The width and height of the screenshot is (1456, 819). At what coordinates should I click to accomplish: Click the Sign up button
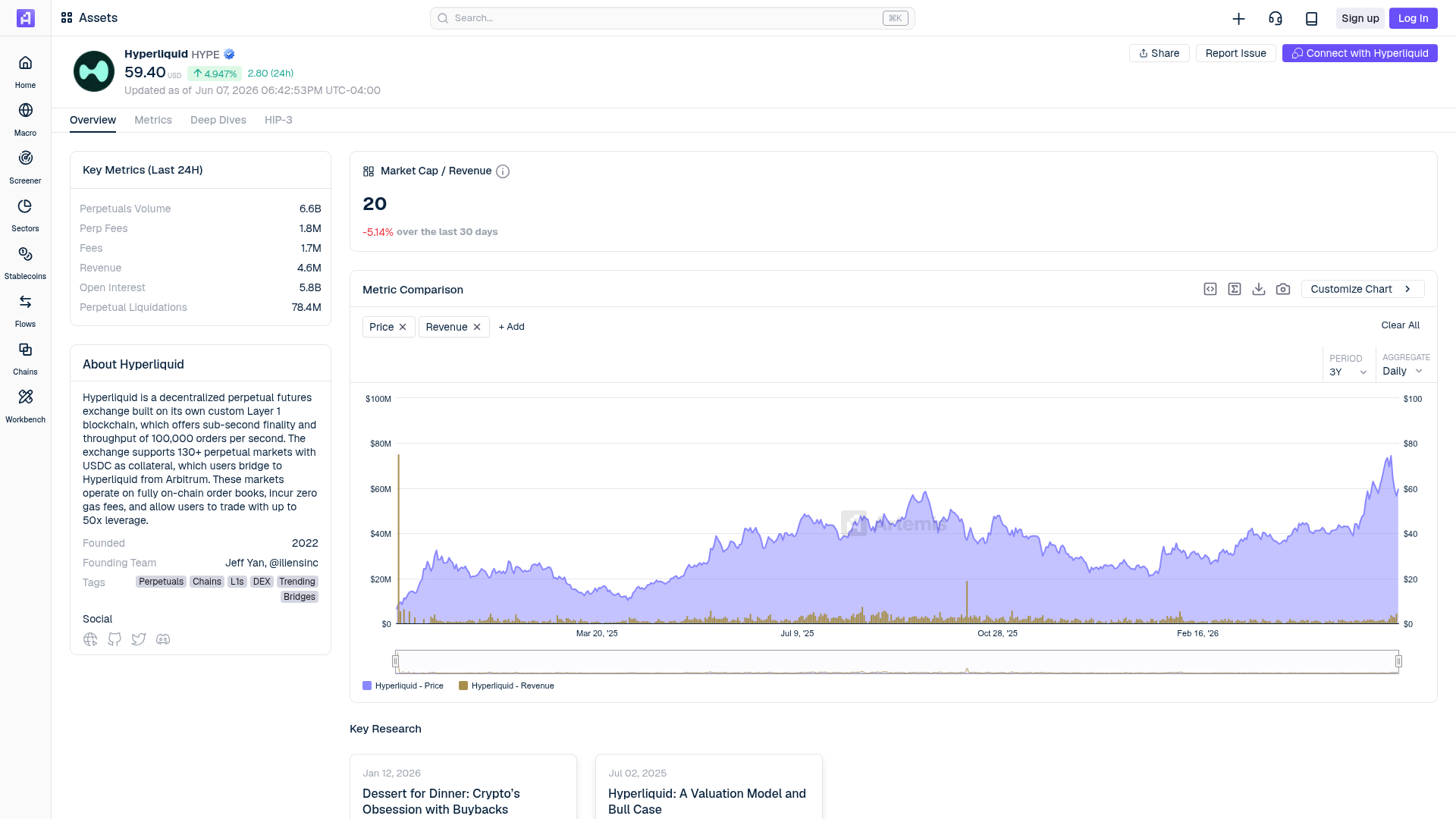[x=1360, y=18]
